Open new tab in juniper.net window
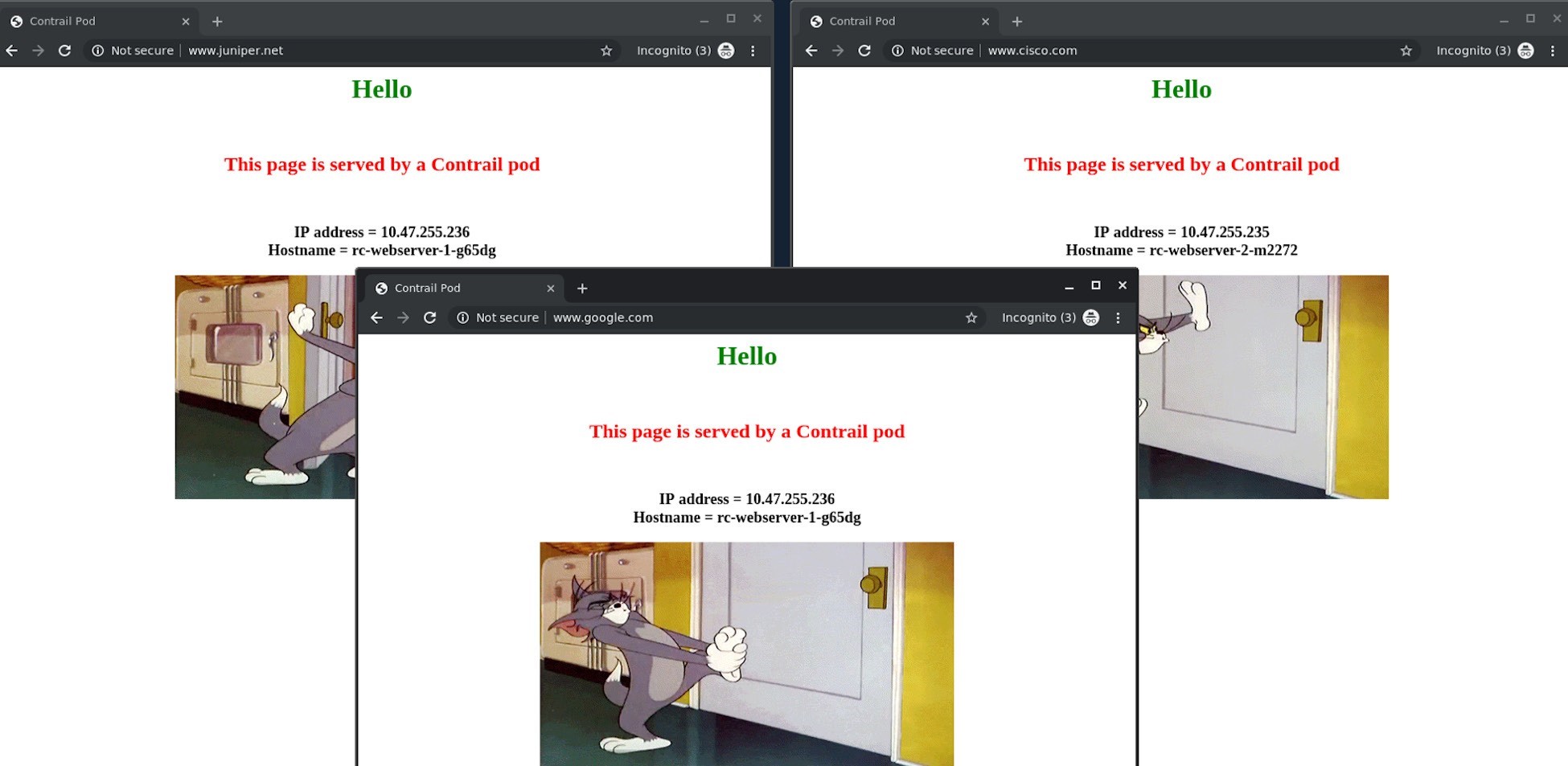 217,22
